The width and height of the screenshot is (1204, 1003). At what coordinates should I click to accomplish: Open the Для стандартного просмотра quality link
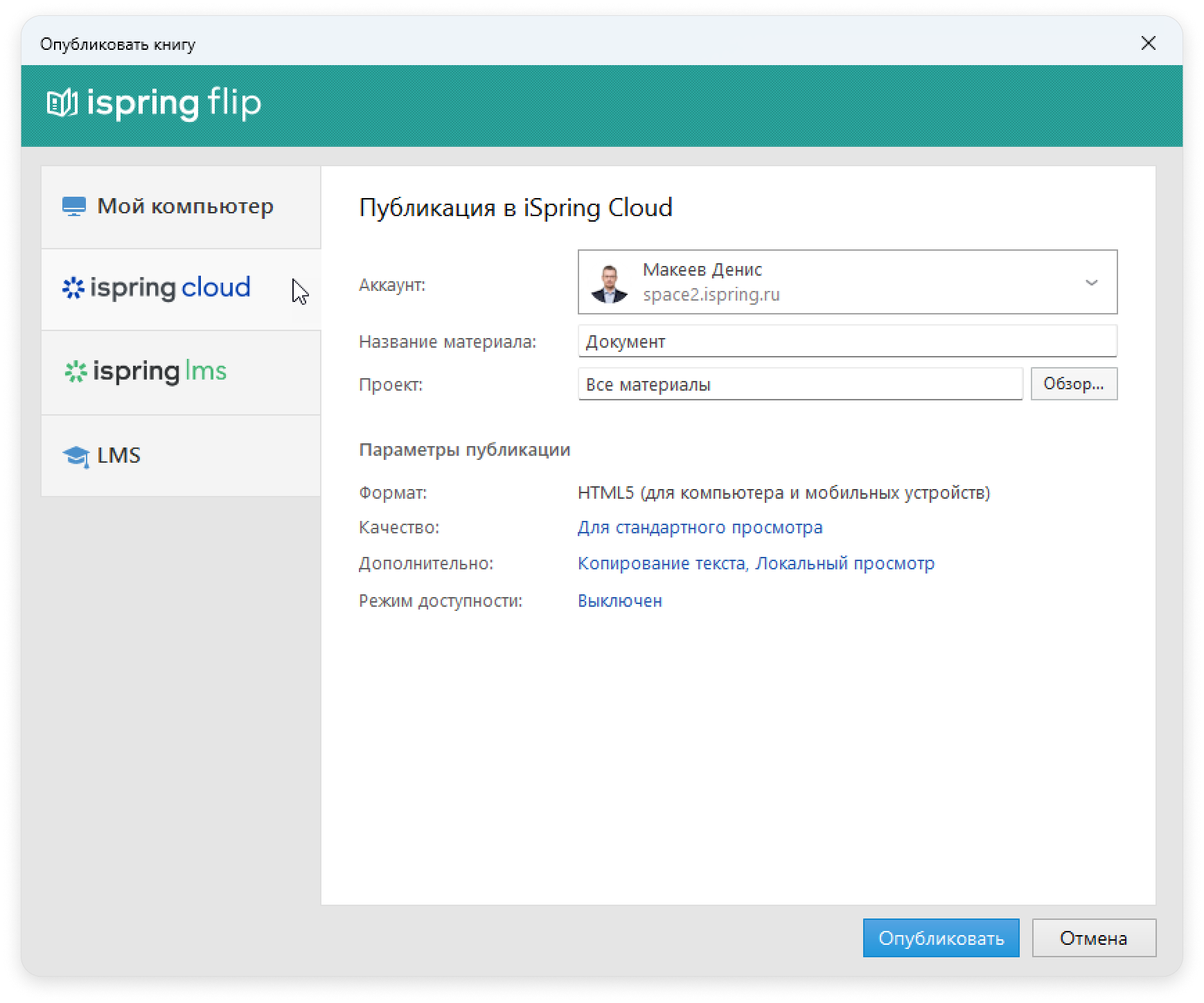(700, 528)
